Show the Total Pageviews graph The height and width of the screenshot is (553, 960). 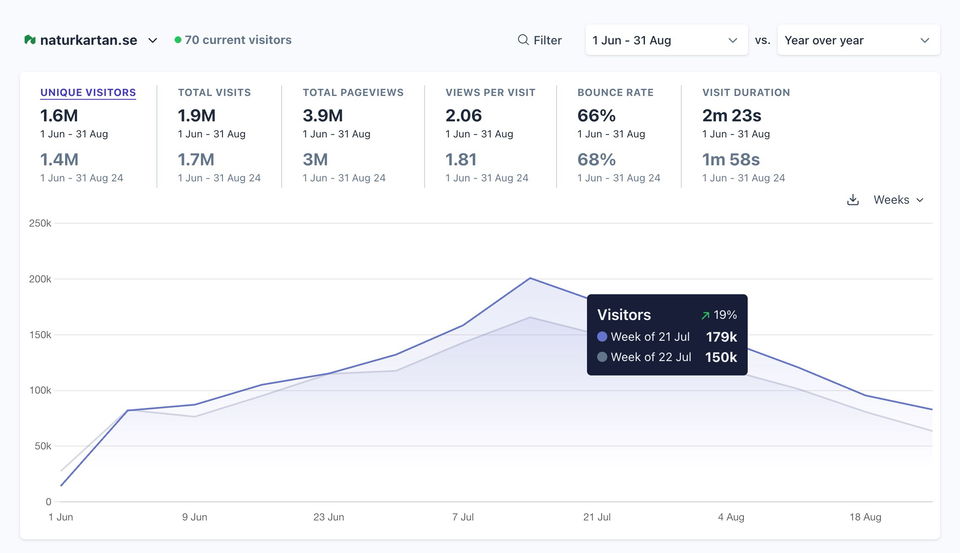(x=353, y=92)
